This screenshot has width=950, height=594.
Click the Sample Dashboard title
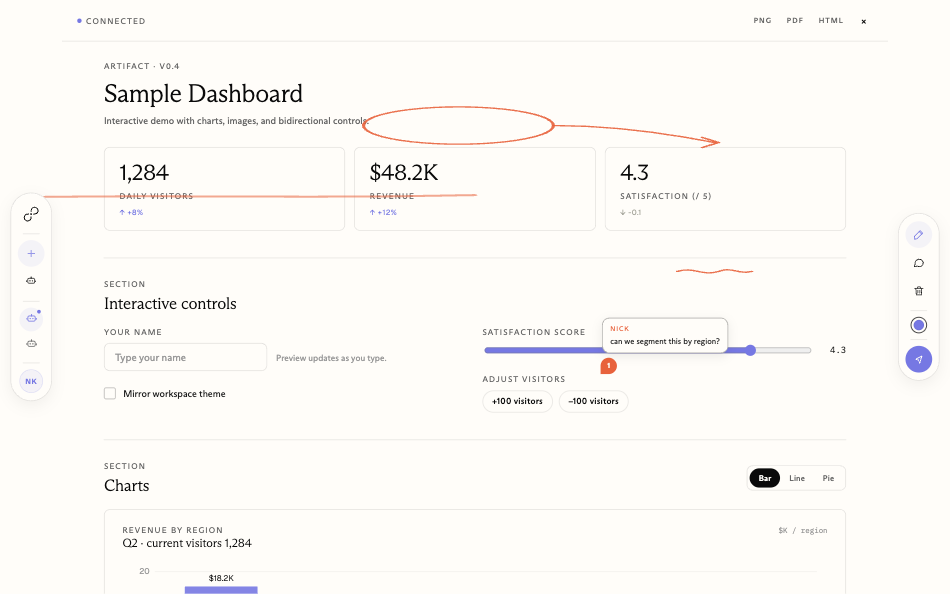203,94
